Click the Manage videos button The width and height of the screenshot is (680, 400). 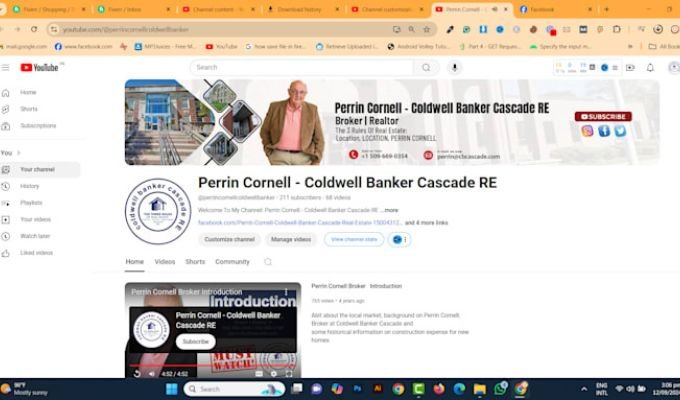291,239
